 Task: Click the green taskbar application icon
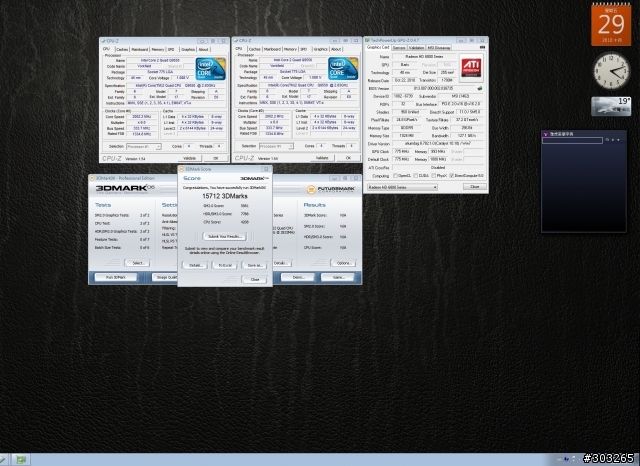coord(20,460)
